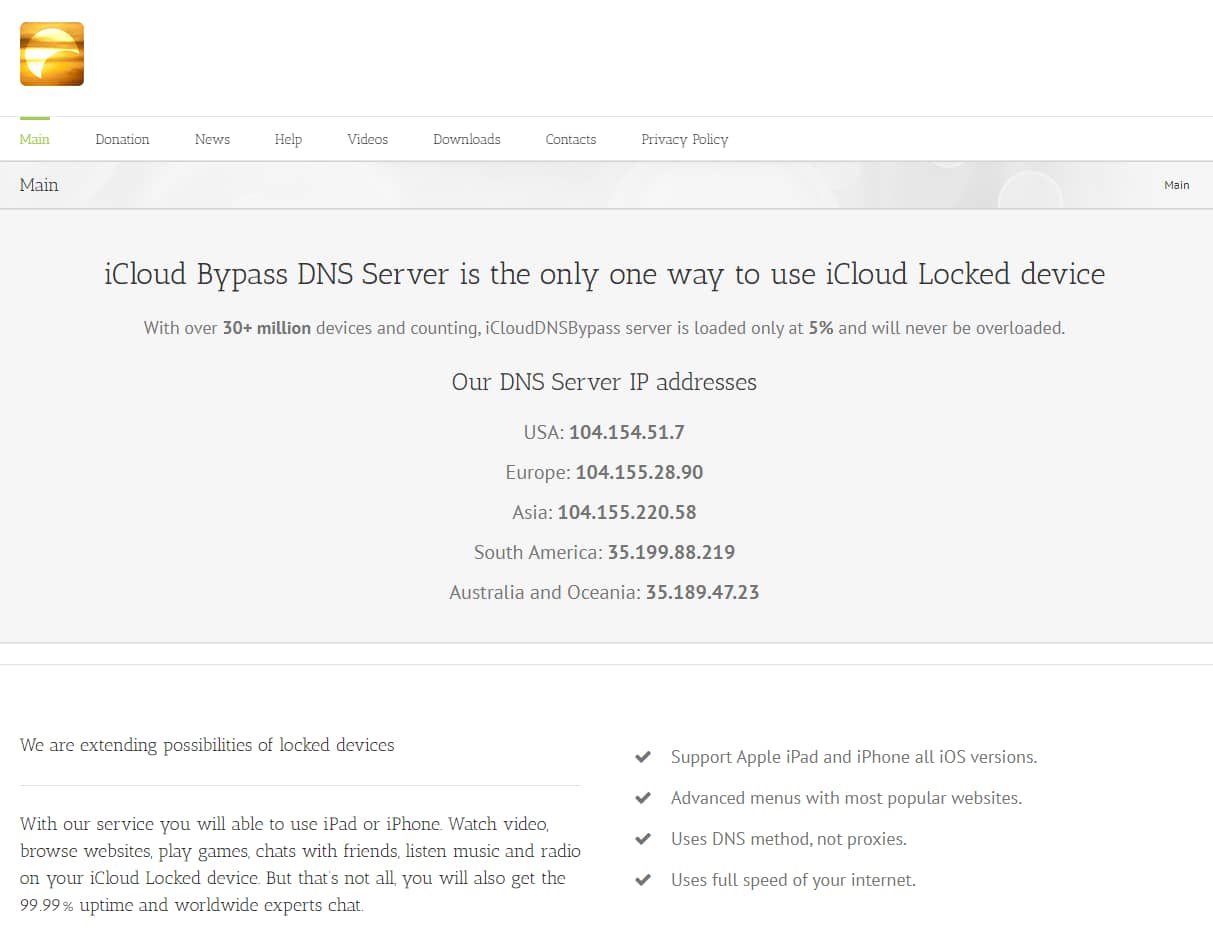Screen dimensions: 1213x937
Task: Select South America IP 35.199.88.219
Action: click(671, 552)
